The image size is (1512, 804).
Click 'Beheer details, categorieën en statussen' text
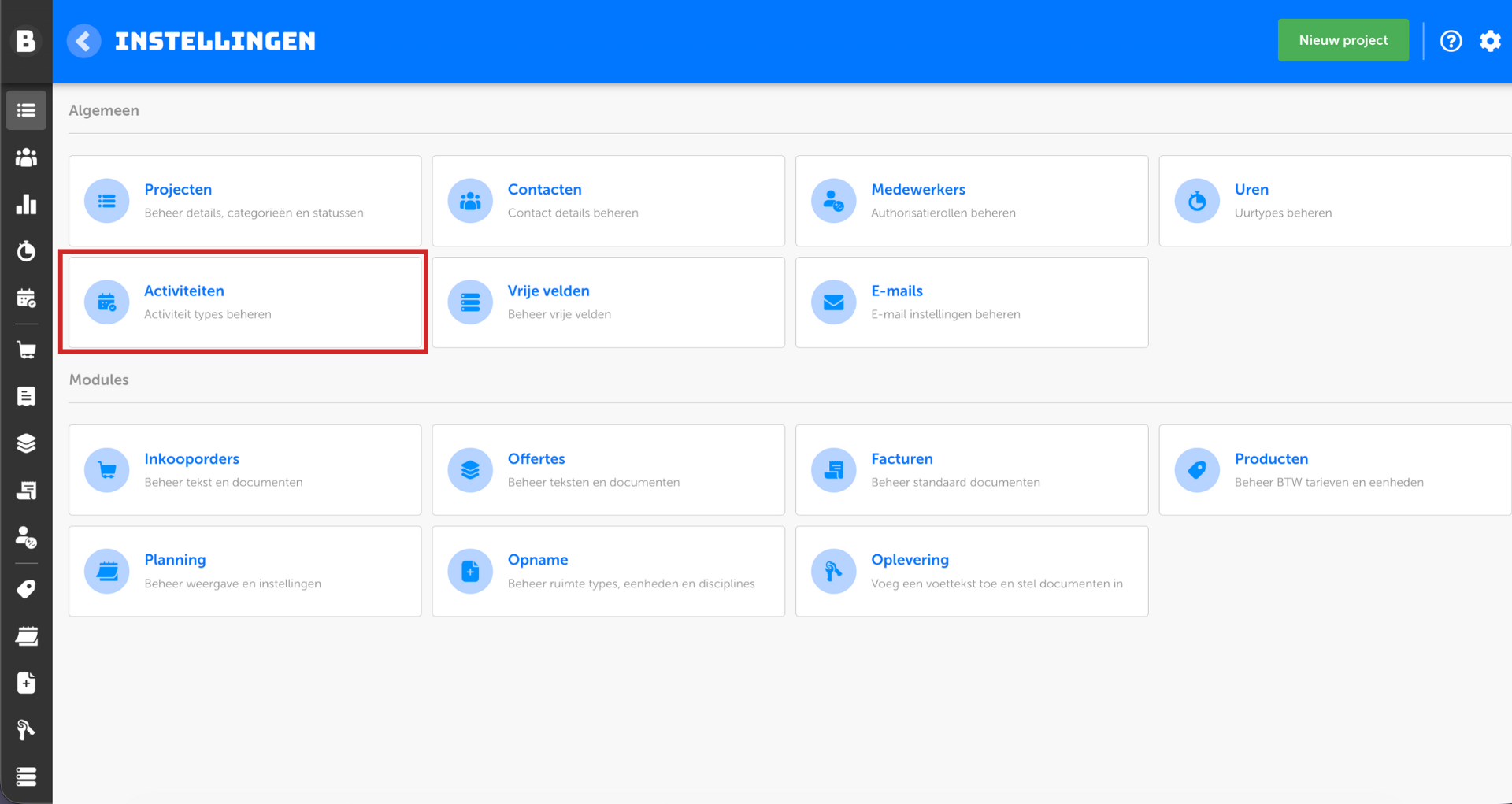[x=254, y=213]
